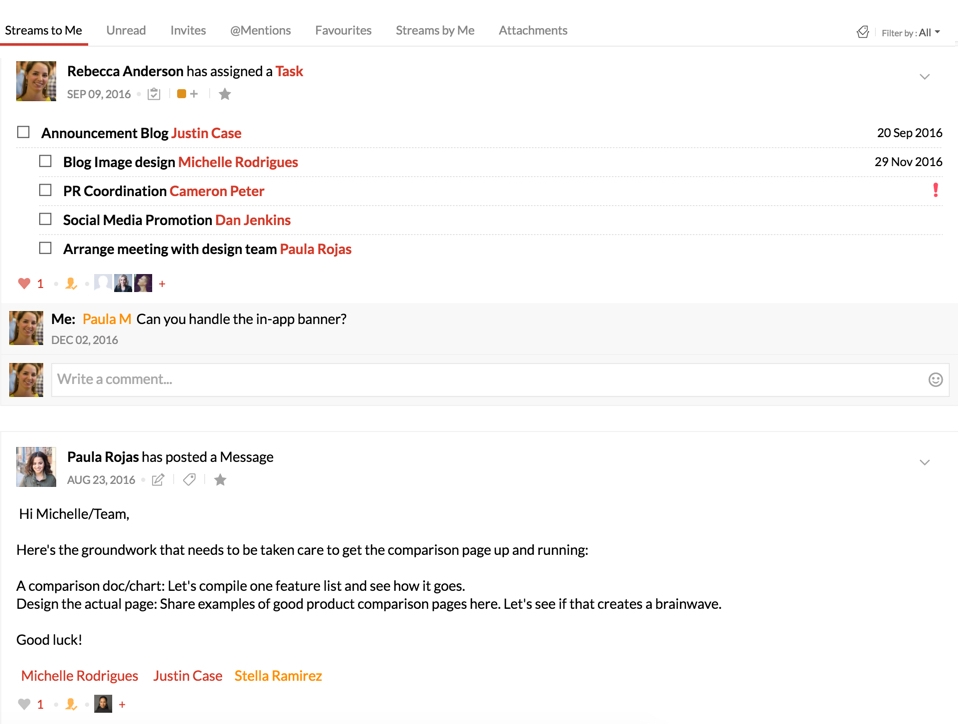Viewport: 959px width, 724px height.
Task: Expand options chevron on Rebecca's task post
Action: [x=924, y=77]
